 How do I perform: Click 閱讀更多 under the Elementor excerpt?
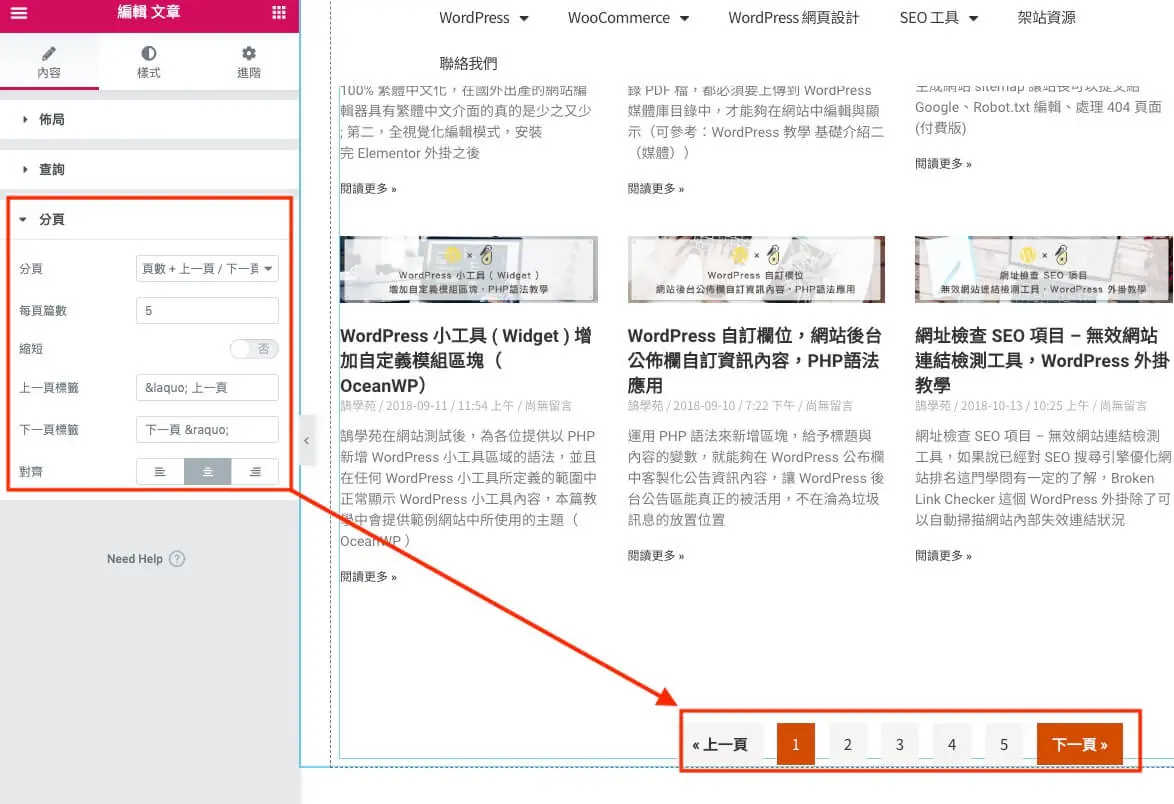tap(368, 189)
